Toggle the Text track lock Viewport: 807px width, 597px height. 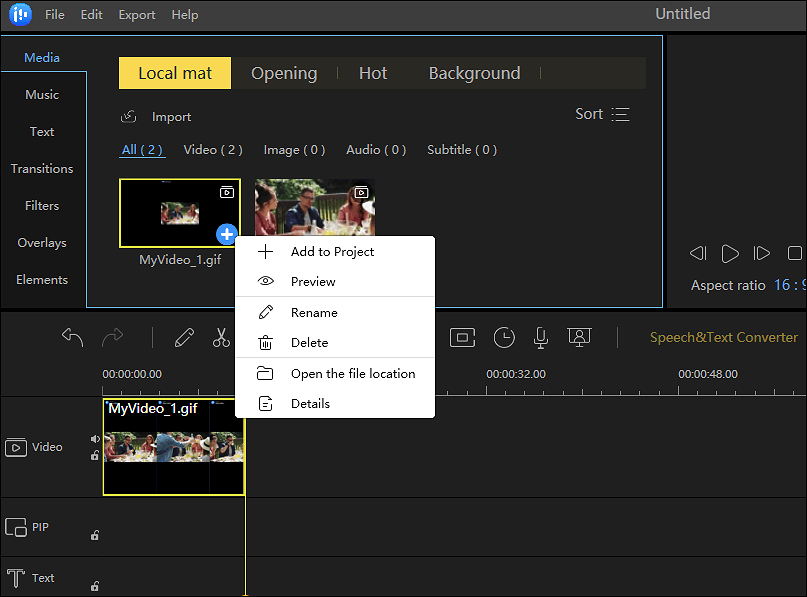tap(95, 586)
